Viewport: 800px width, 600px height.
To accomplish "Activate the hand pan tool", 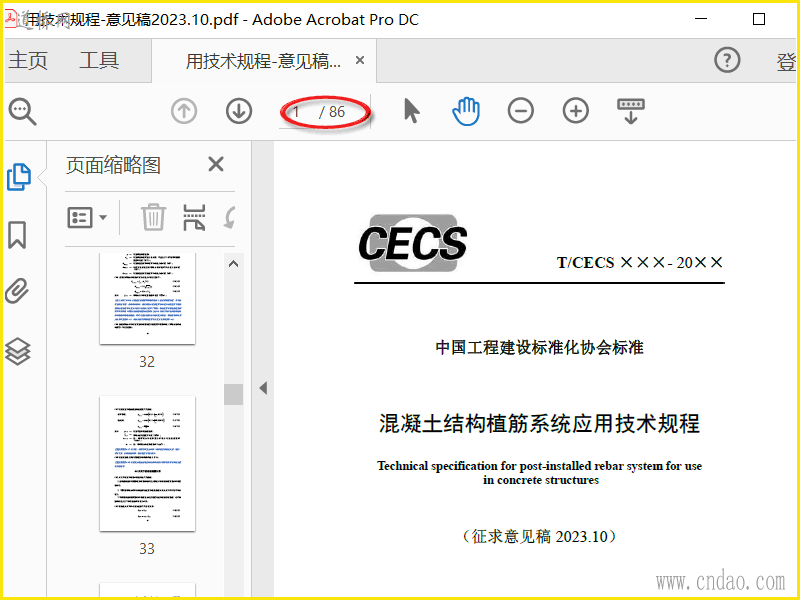I will 466,111.
